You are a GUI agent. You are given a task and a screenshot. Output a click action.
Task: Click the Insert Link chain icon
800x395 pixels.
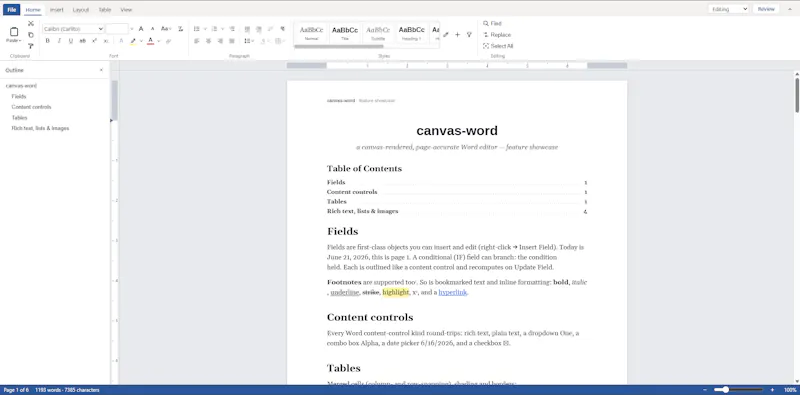click(x=168, y=41)
